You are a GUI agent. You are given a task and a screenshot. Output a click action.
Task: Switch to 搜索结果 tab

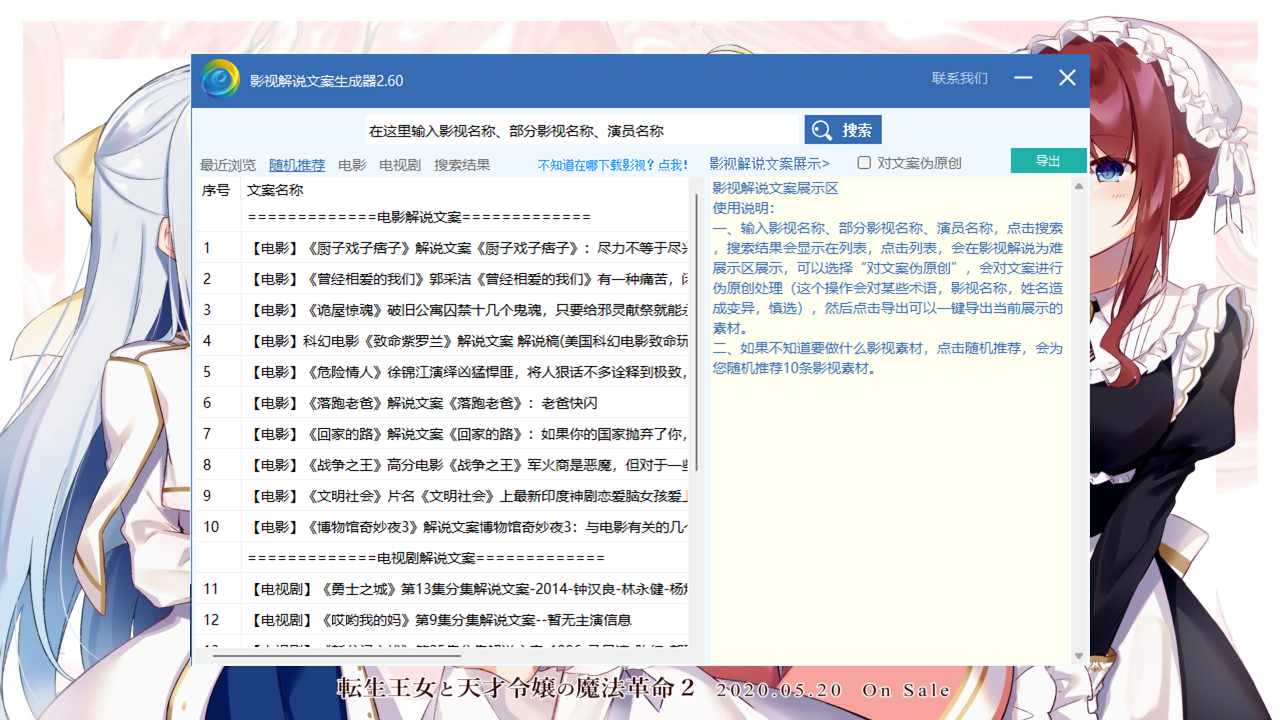(462, 165)
